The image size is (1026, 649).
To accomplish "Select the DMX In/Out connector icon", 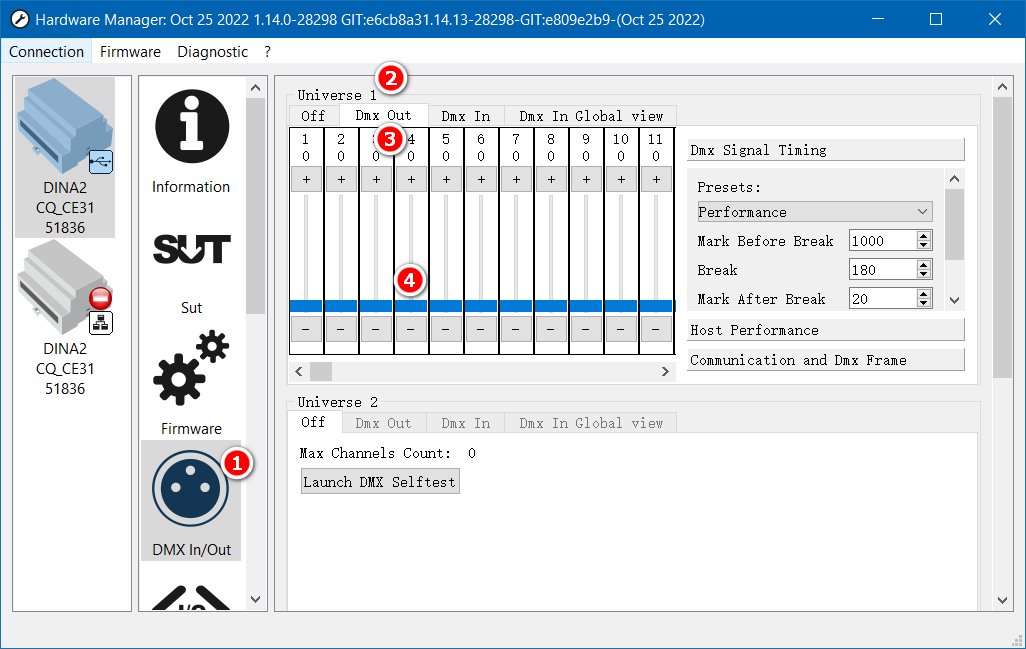I will [x=191, y=491].
